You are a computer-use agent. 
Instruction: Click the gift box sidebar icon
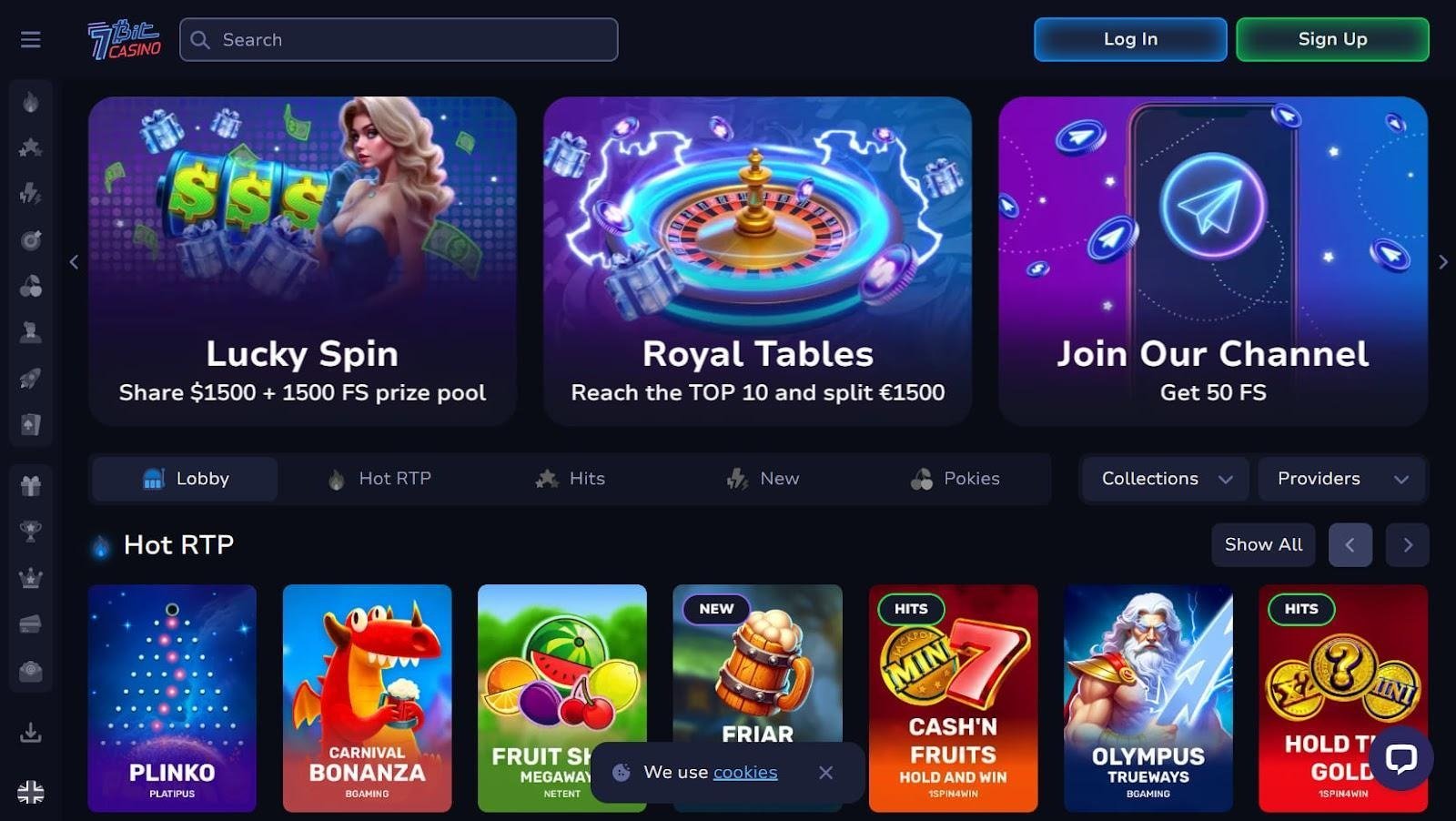31,485
